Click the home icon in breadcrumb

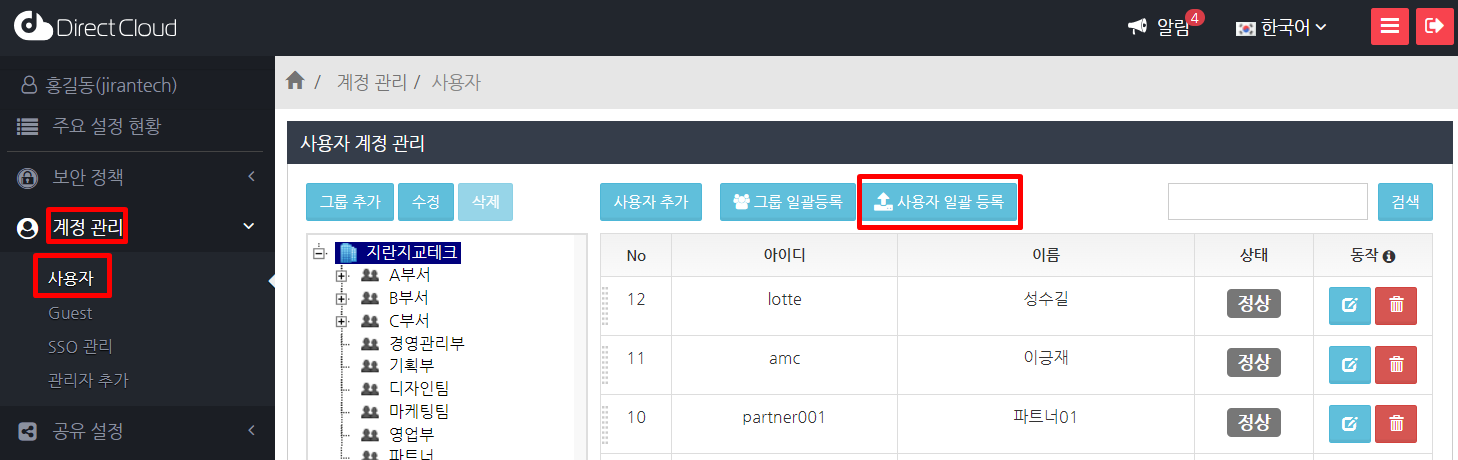point(295,81)
